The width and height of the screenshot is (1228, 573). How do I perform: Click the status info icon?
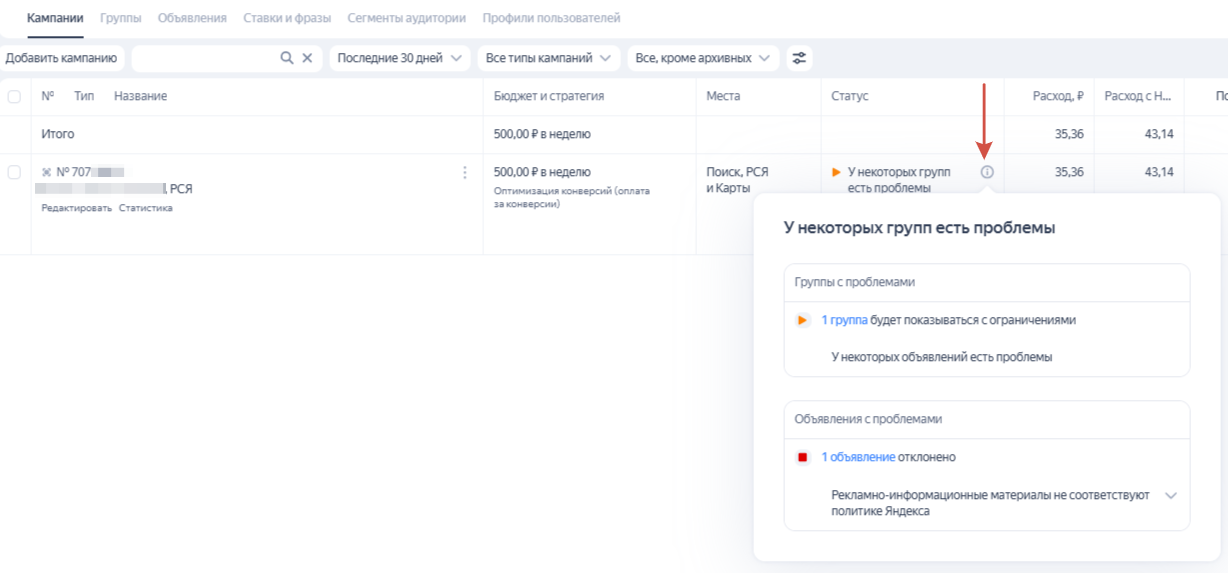click(987, 172)
